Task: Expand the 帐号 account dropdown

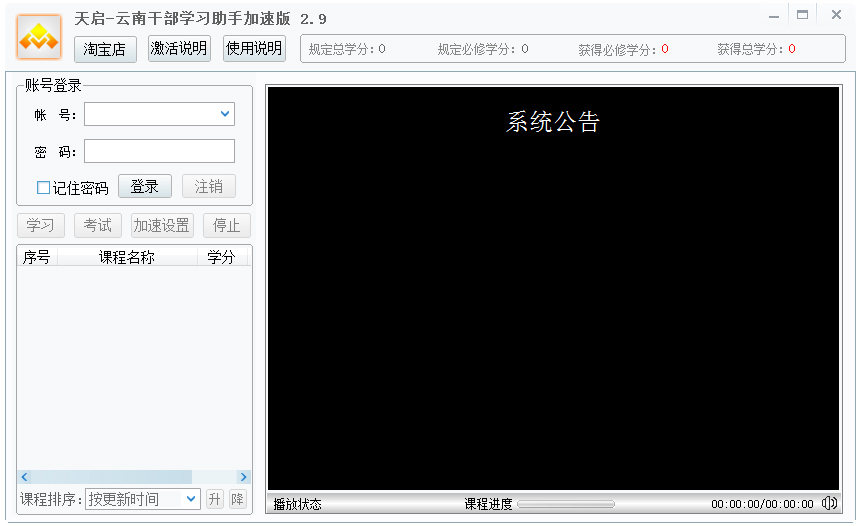Action: pos(225,115)
